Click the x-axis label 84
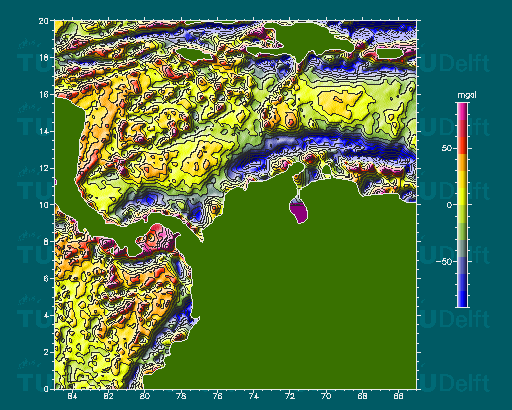Screen dimensions: 512x410 coord(72,396)
